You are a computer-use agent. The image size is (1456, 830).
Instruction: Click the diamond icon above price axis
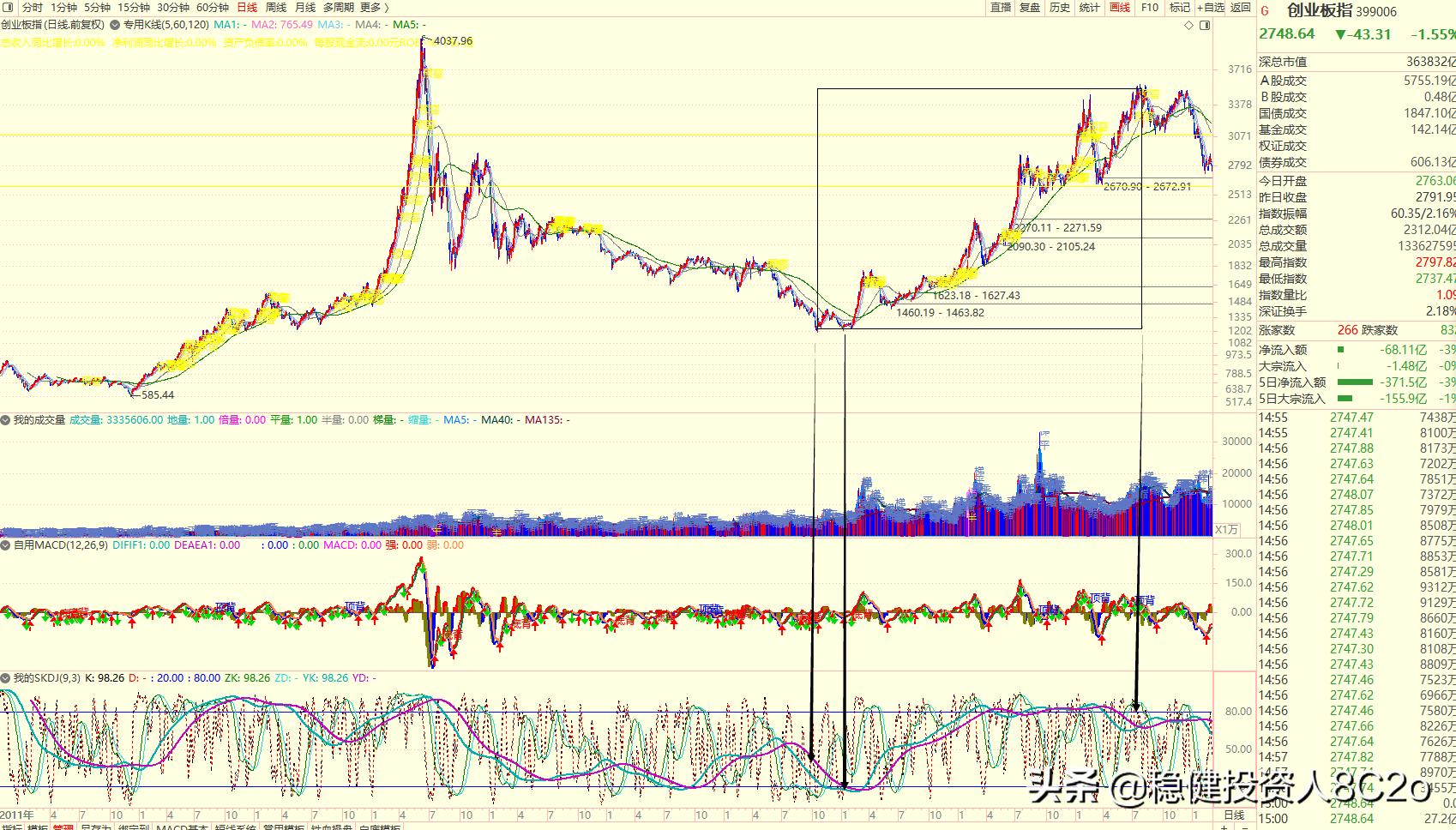pos(1189,26)
